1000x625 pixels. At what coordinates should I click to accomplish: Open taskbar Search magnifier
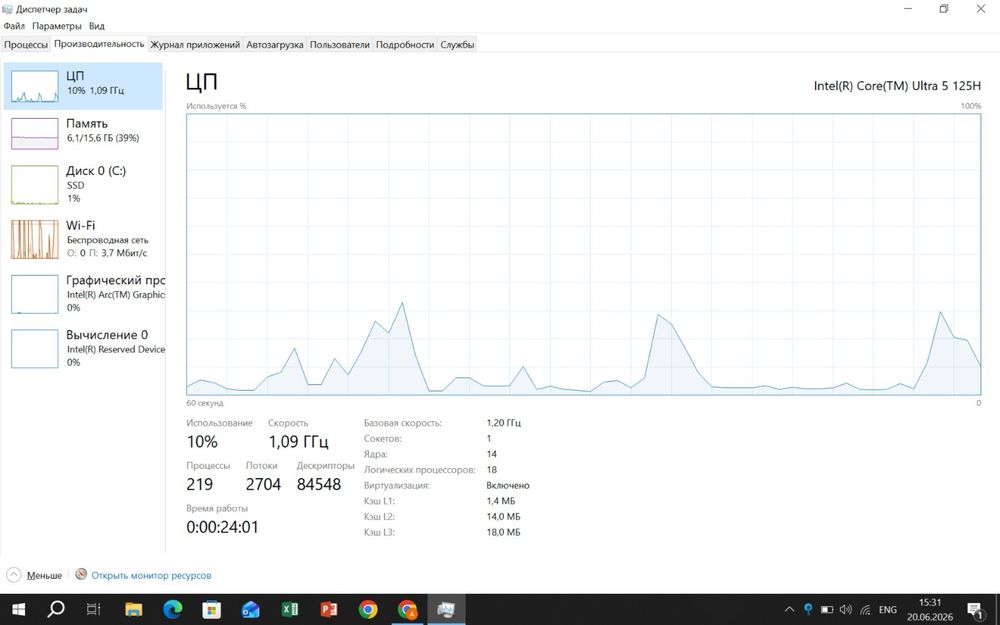(56, 610)
